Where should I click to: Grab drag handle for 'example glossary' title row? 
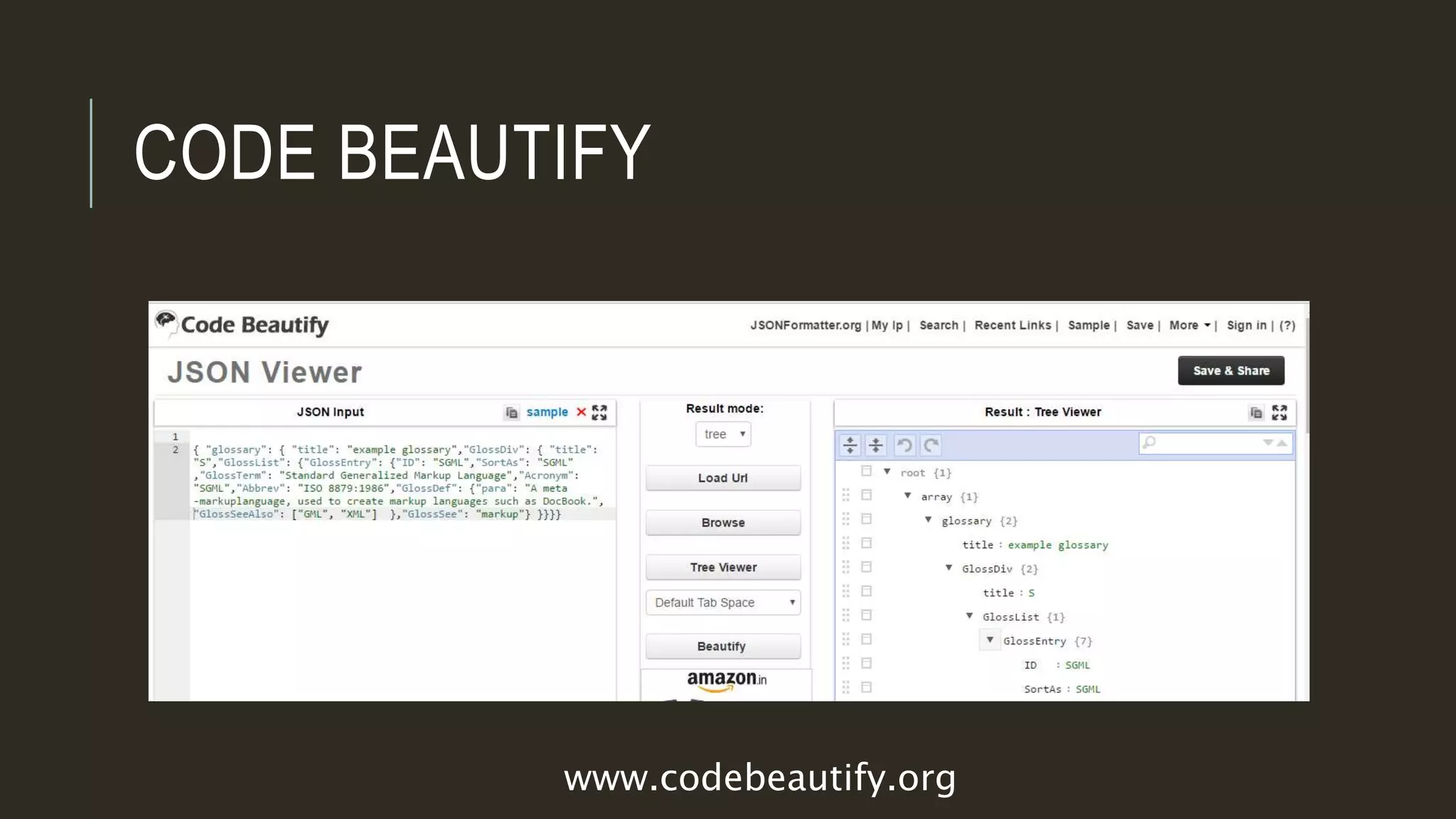(845, 544)
